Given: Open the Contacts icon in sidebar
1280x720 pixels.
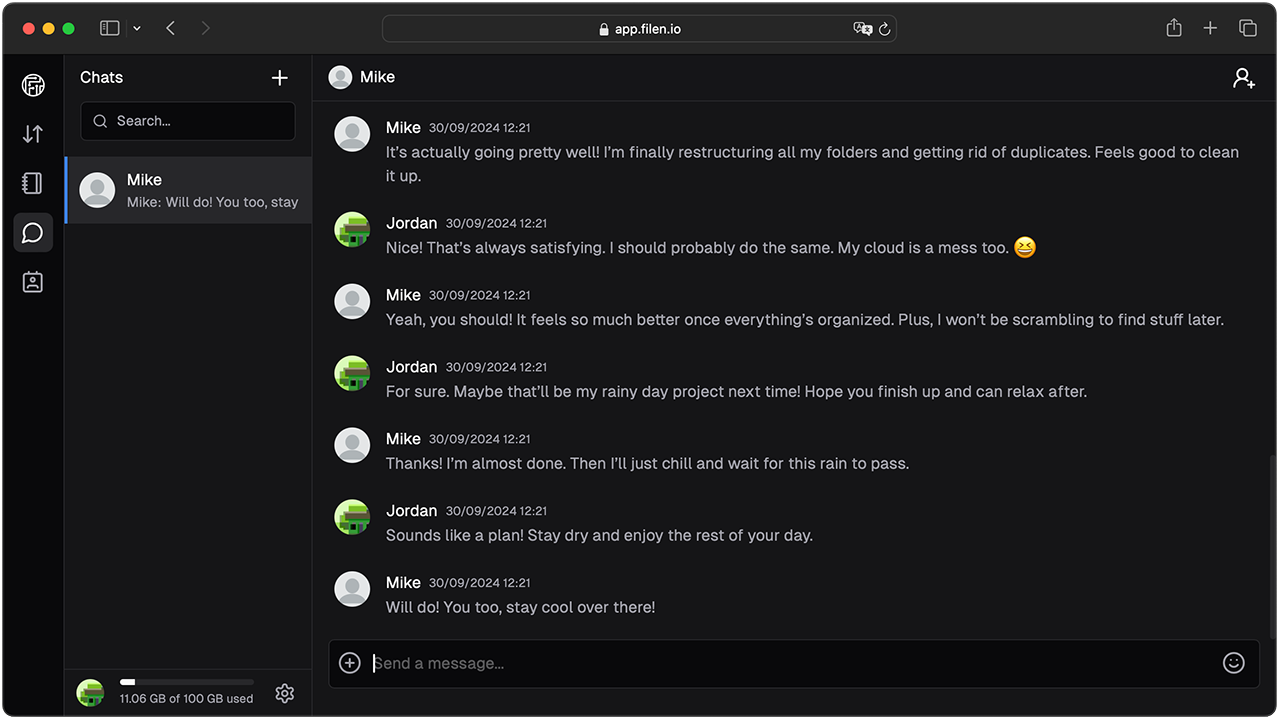Looking at the screenshot, I should 33,282.
